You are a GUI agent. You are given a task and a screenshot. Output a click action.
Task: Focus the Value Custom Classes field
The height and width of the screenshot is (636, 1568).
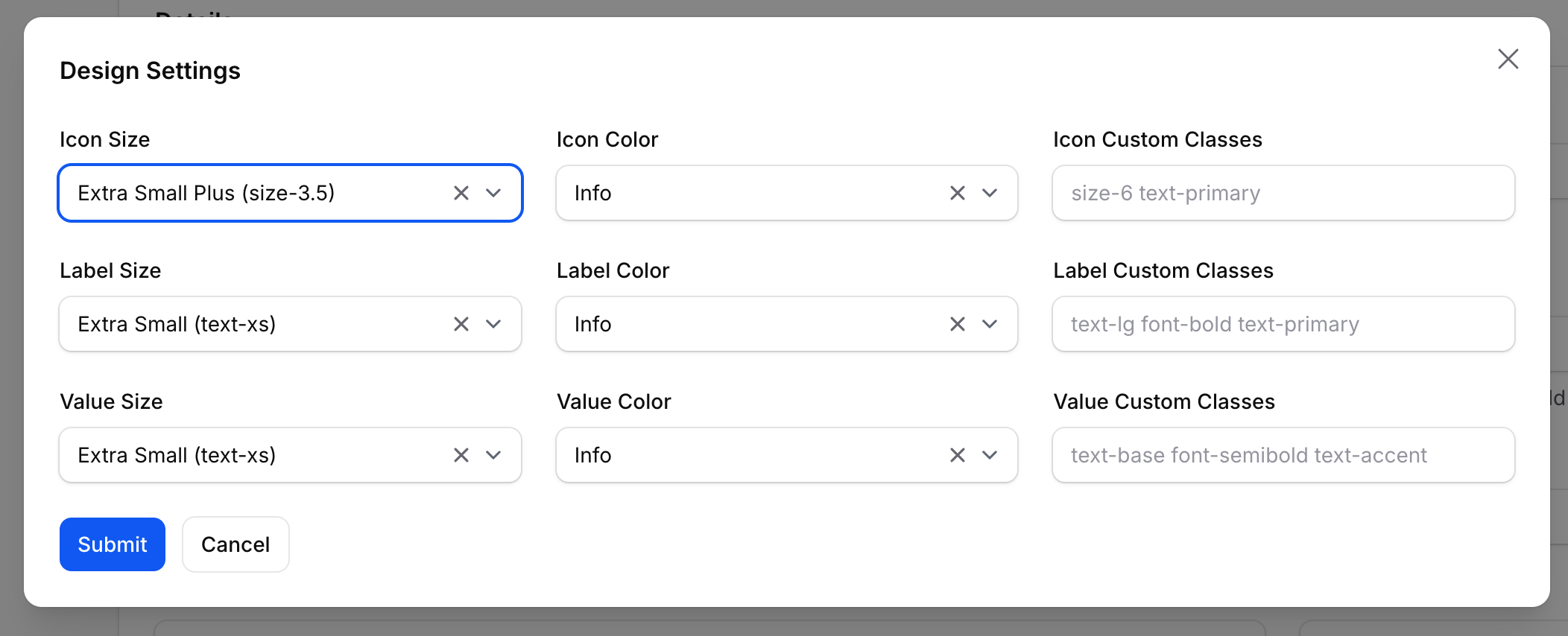(x=1283, y=455)
